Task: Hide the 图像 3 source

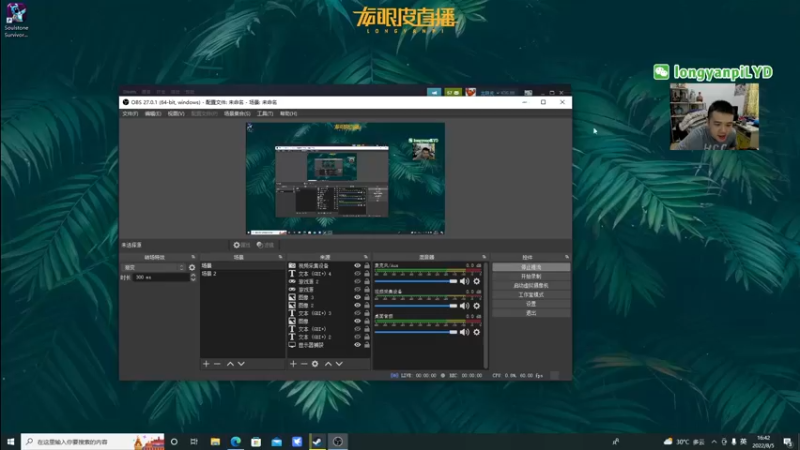Action: [357, 297]
